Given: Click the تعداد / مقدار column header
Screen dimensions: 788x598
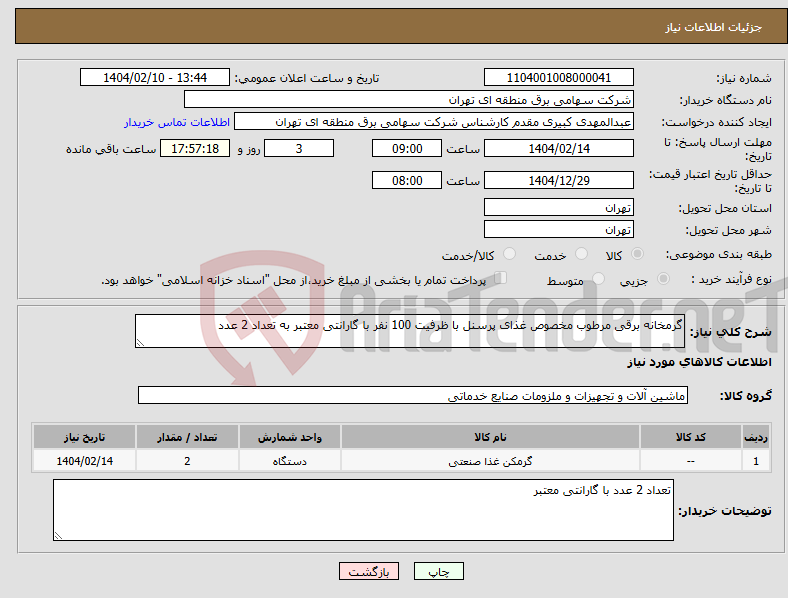Looking at the screenshot, I should [x=187, y=437].
